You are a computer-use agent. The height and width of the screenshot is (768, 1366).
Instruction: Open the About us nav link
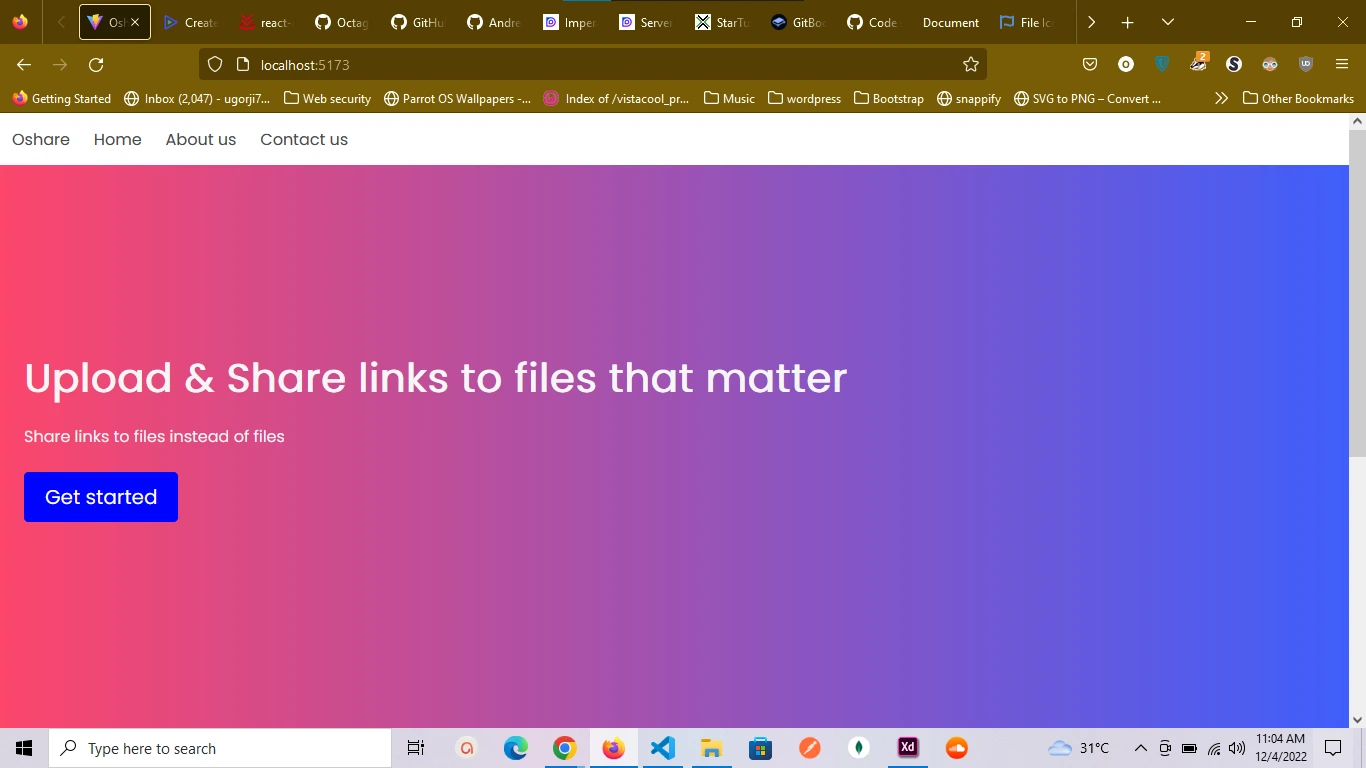click(x=201, y=139)
